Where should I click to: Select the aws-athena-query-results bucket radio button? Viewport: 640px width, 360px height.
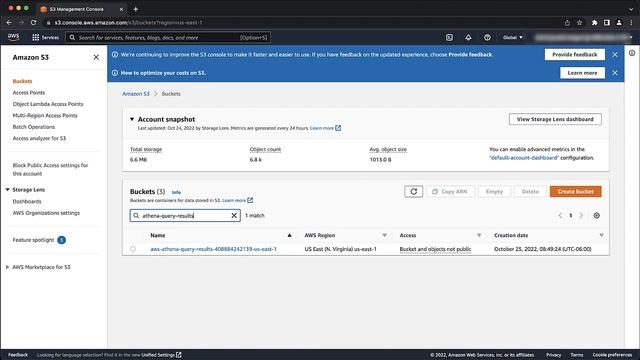click(x=133, y=249)
